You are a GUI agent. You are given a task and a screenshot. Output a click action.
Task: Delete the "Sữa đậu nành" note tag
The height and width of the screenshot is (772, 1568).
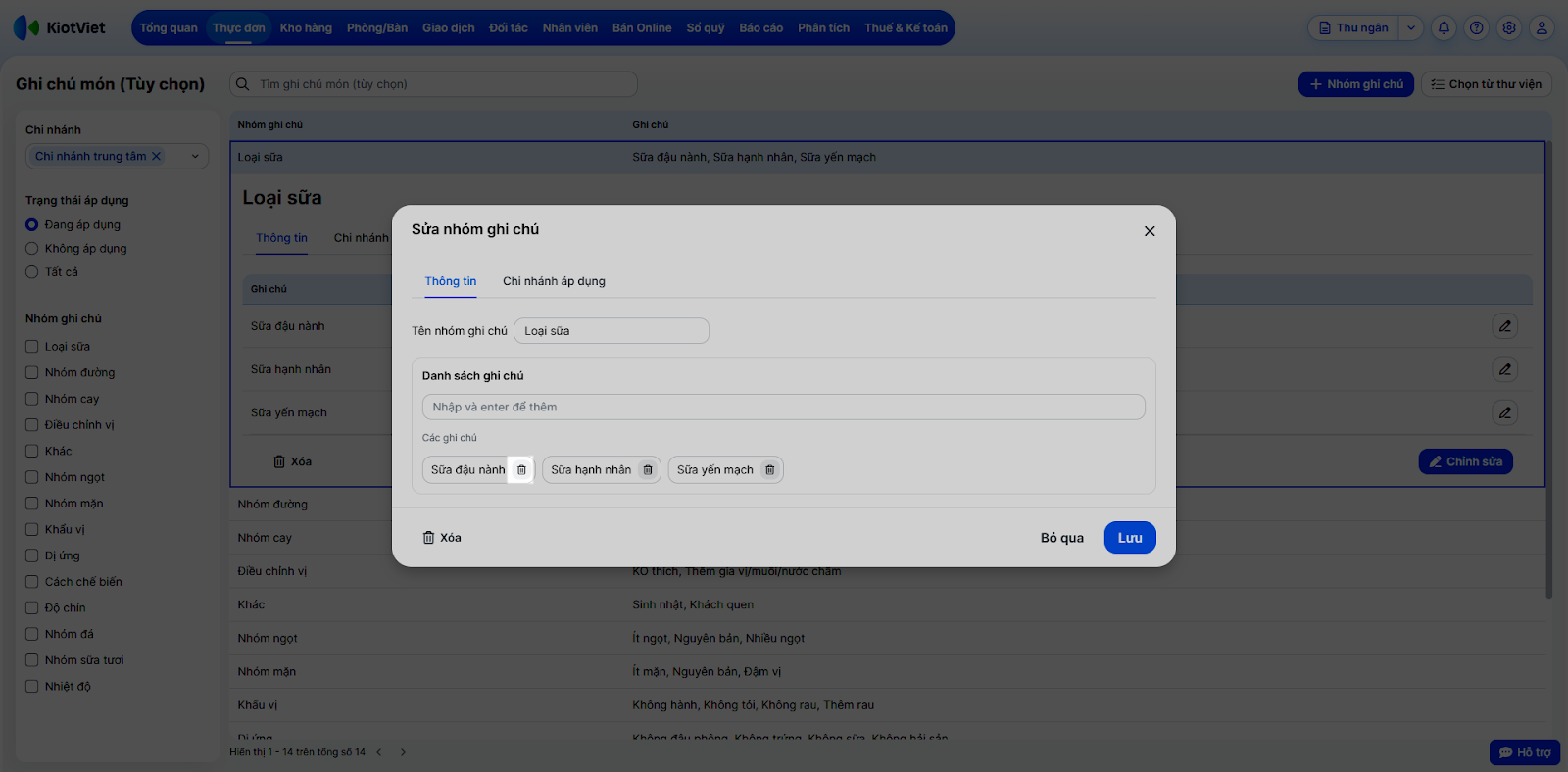coord(521,470)
